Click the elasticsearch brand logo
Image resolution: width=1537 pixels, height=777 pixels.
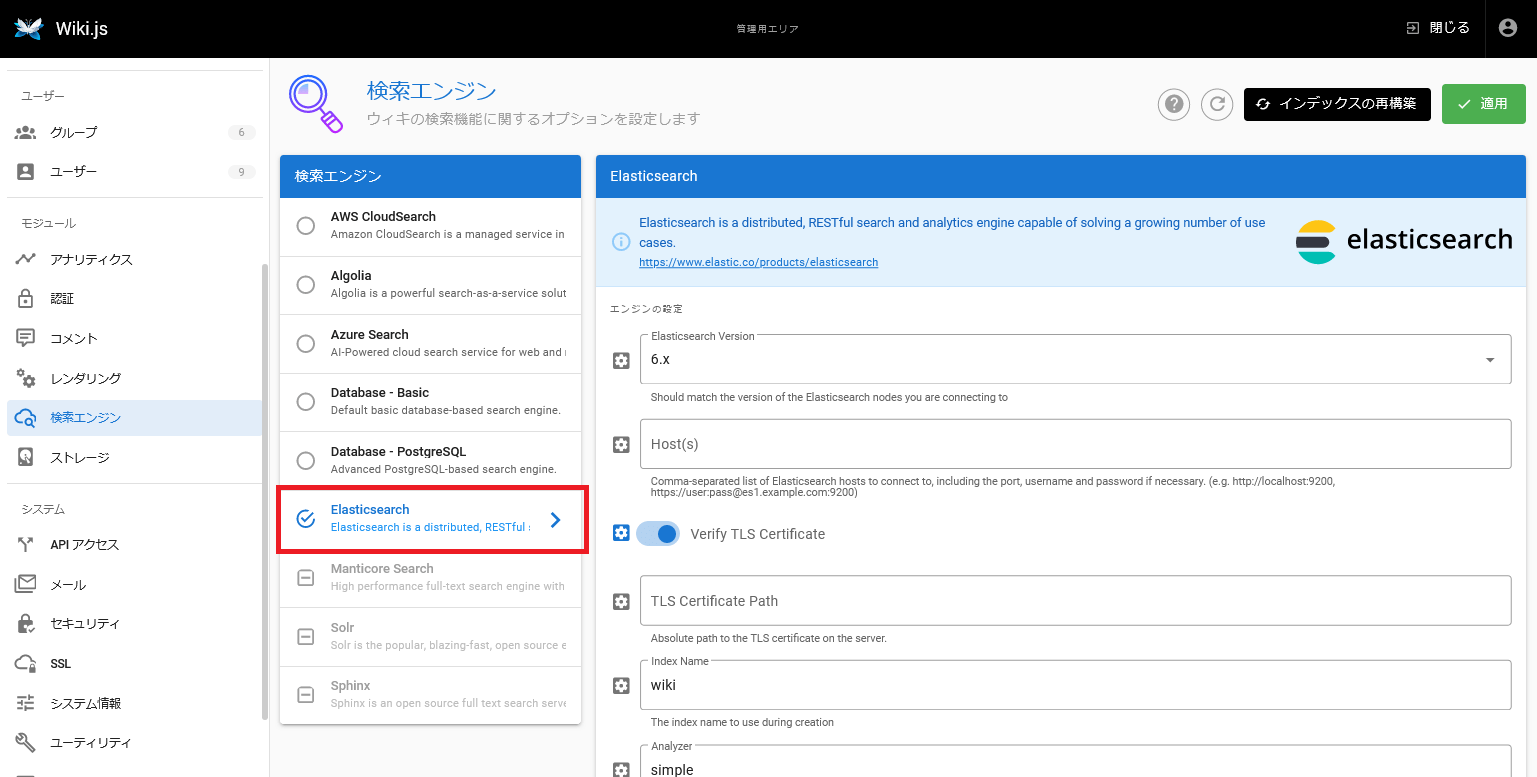1404,241
